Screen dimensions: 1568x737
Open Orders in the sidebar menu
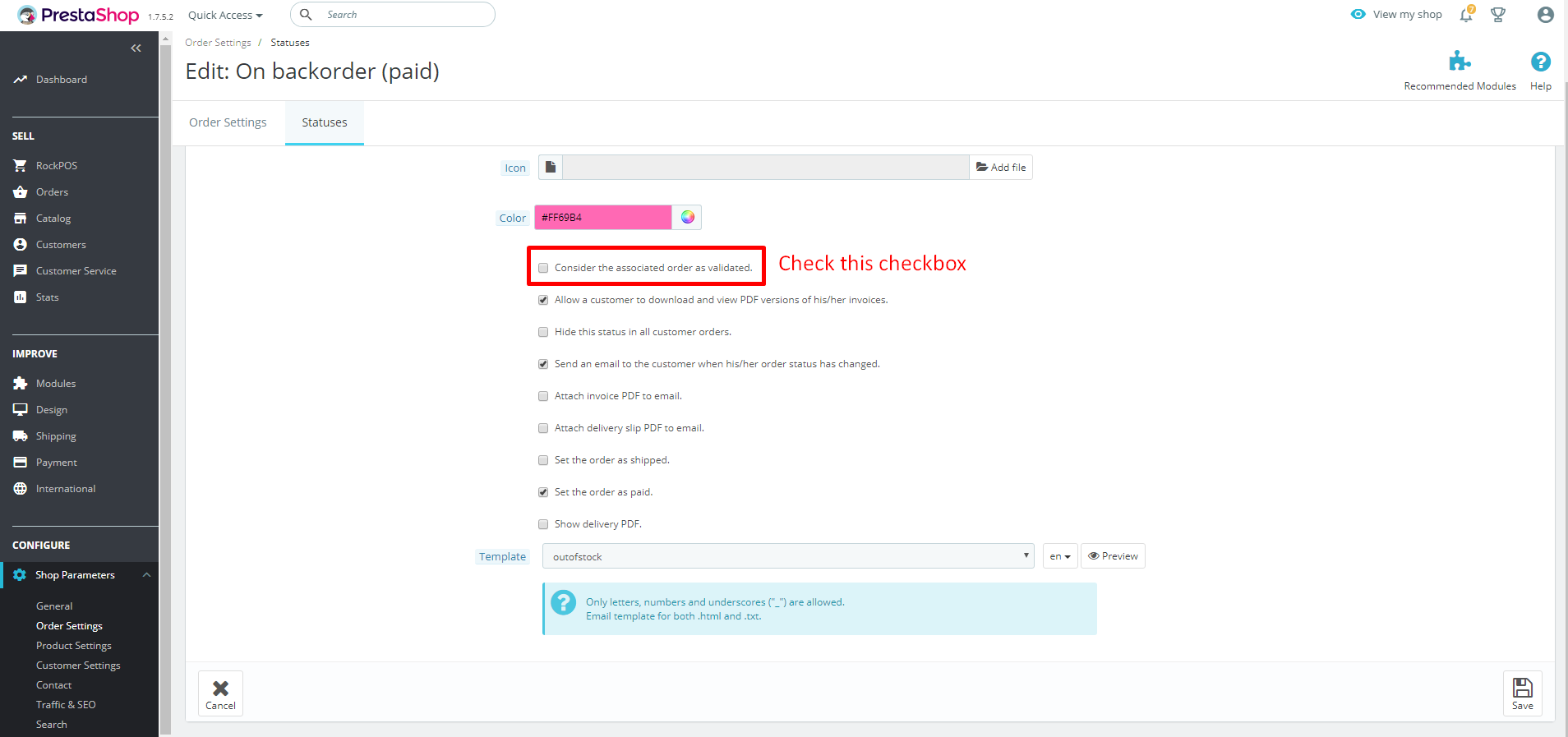pyautogui.click(x=52, y=192)
